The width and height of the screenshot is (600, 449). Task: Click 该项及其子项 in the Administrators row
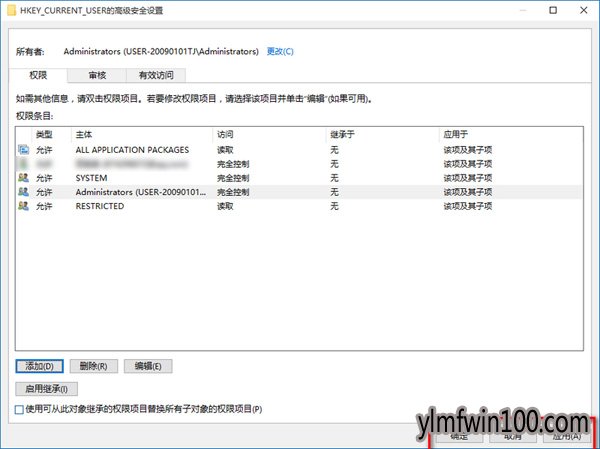468,192
